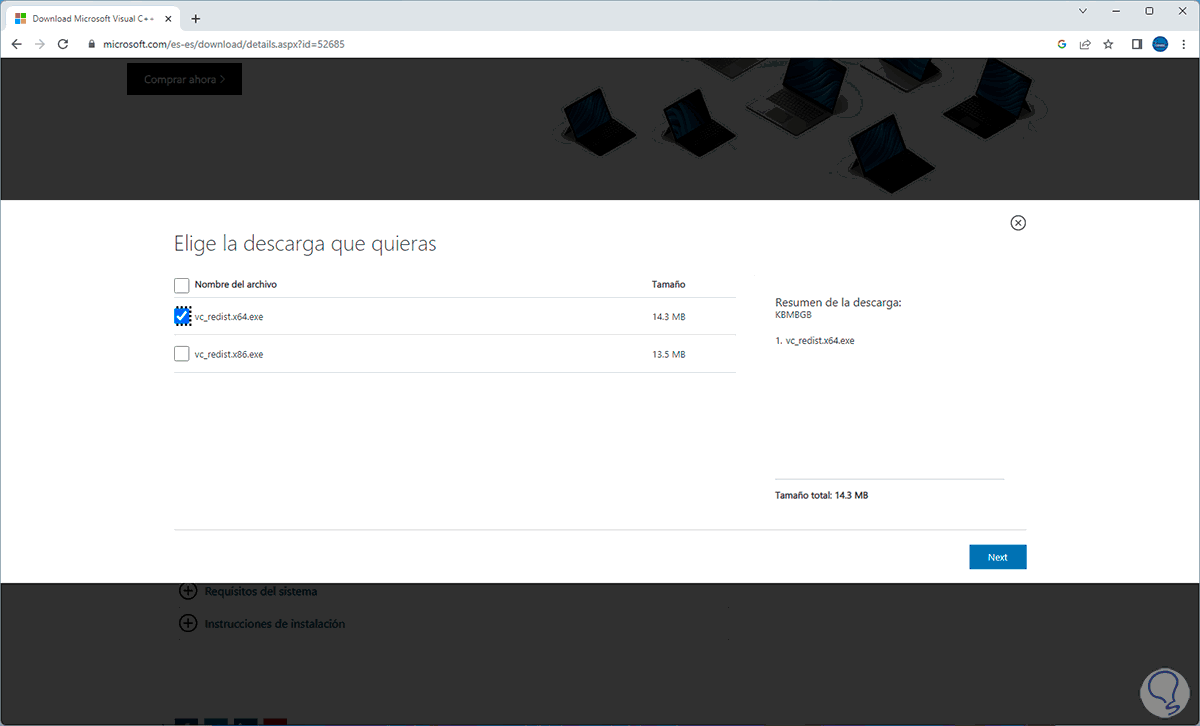The width and height of the screenshot is (1200, 726).
Task: Toggle the Nombre del archivo select-all checkbox
Action: 181,285
